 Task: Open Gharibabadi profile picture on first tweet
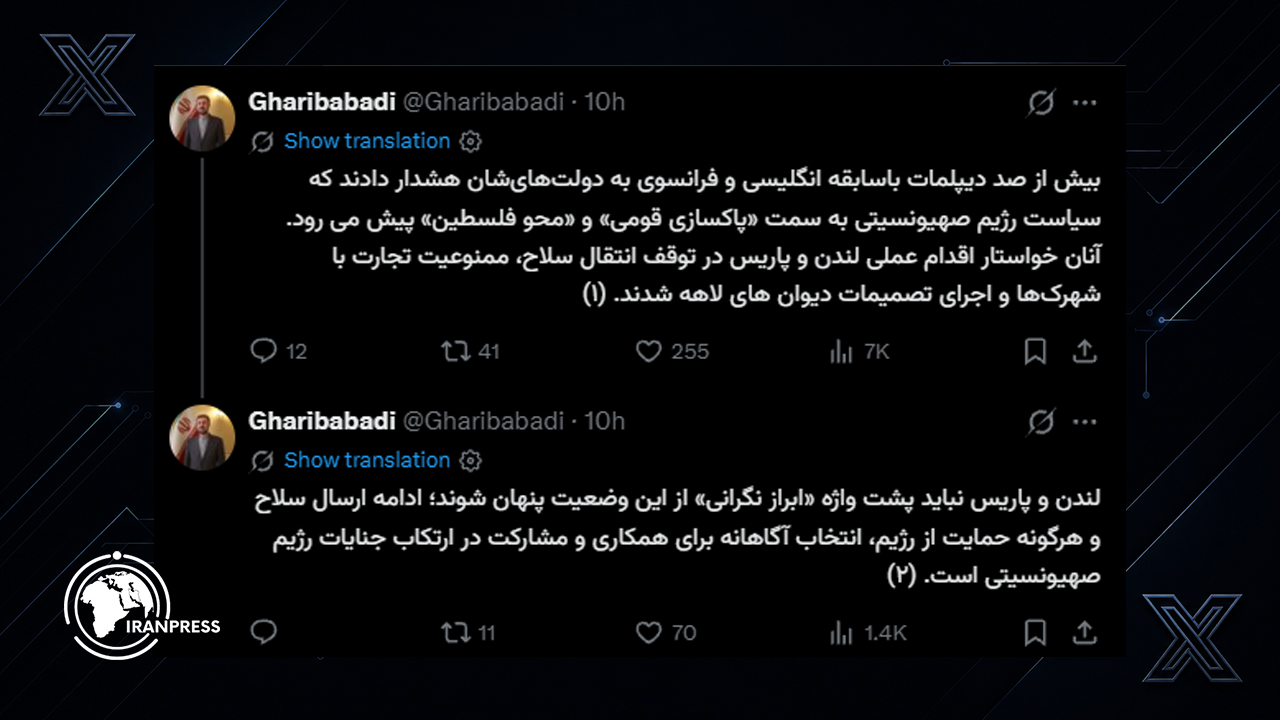[202, 119]
